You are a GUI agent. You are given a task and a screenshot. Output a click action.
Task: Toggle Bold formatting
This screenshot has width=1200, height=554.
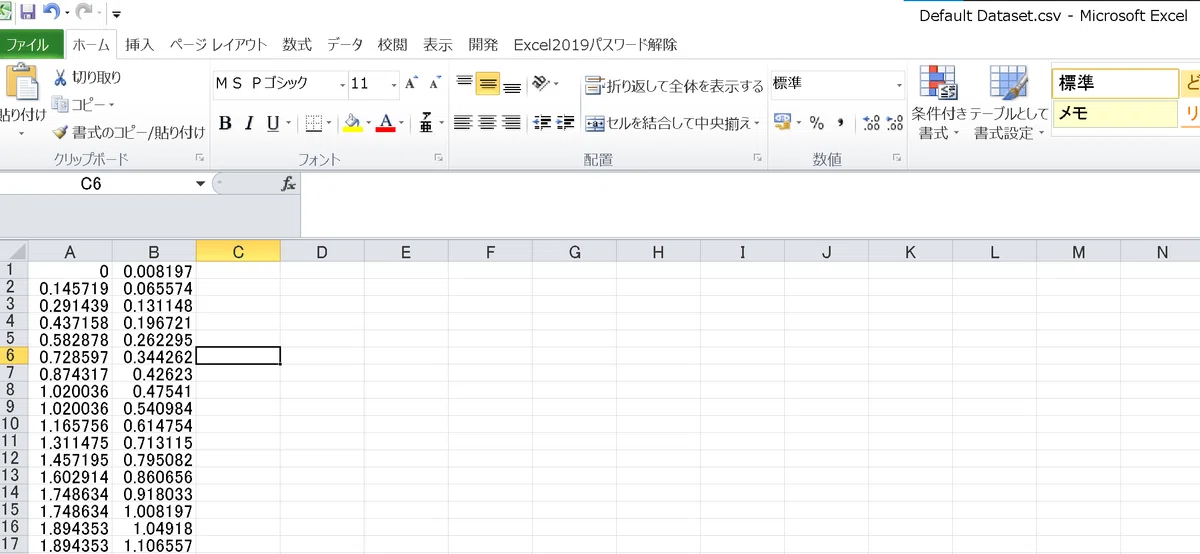225,123
